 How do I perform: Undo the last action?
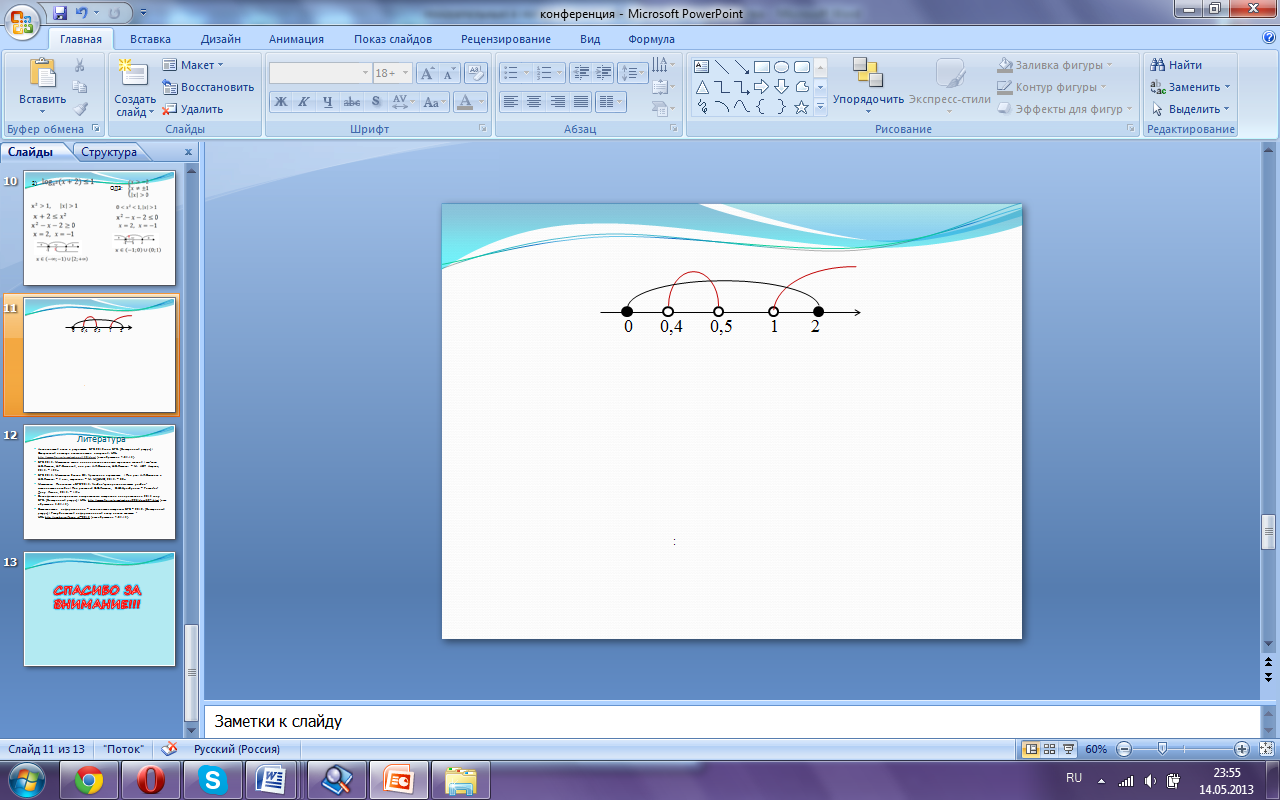82,14
